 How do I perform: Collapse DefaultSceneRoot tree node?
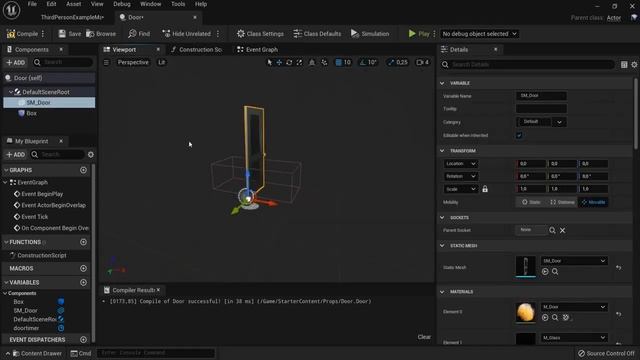[11, 92]
